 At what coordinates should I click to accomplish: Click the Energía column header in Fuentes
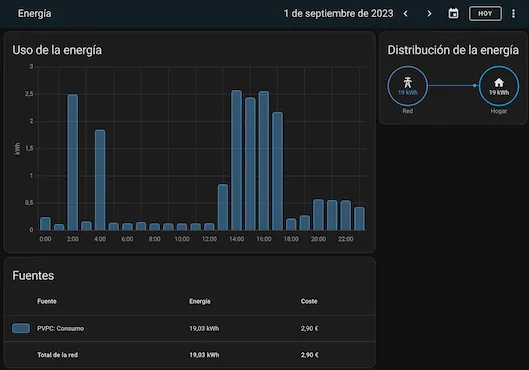tap(200, 301)
